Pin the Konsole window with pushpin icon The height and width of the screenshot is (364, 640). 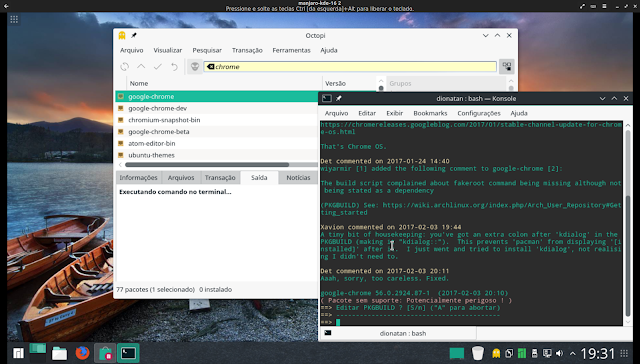pyautogui.click(x=338, y=98)
